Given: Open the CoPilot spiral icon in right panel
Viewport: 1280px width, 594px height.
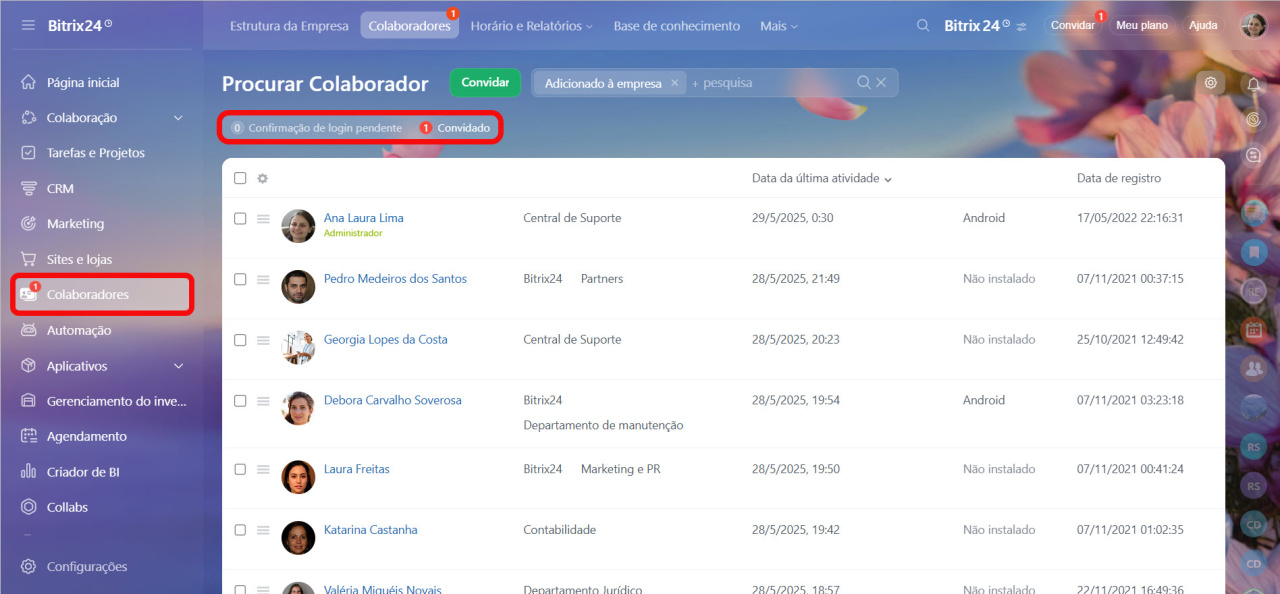Looking at the screenshot, I should click(x=1254, y=119).
